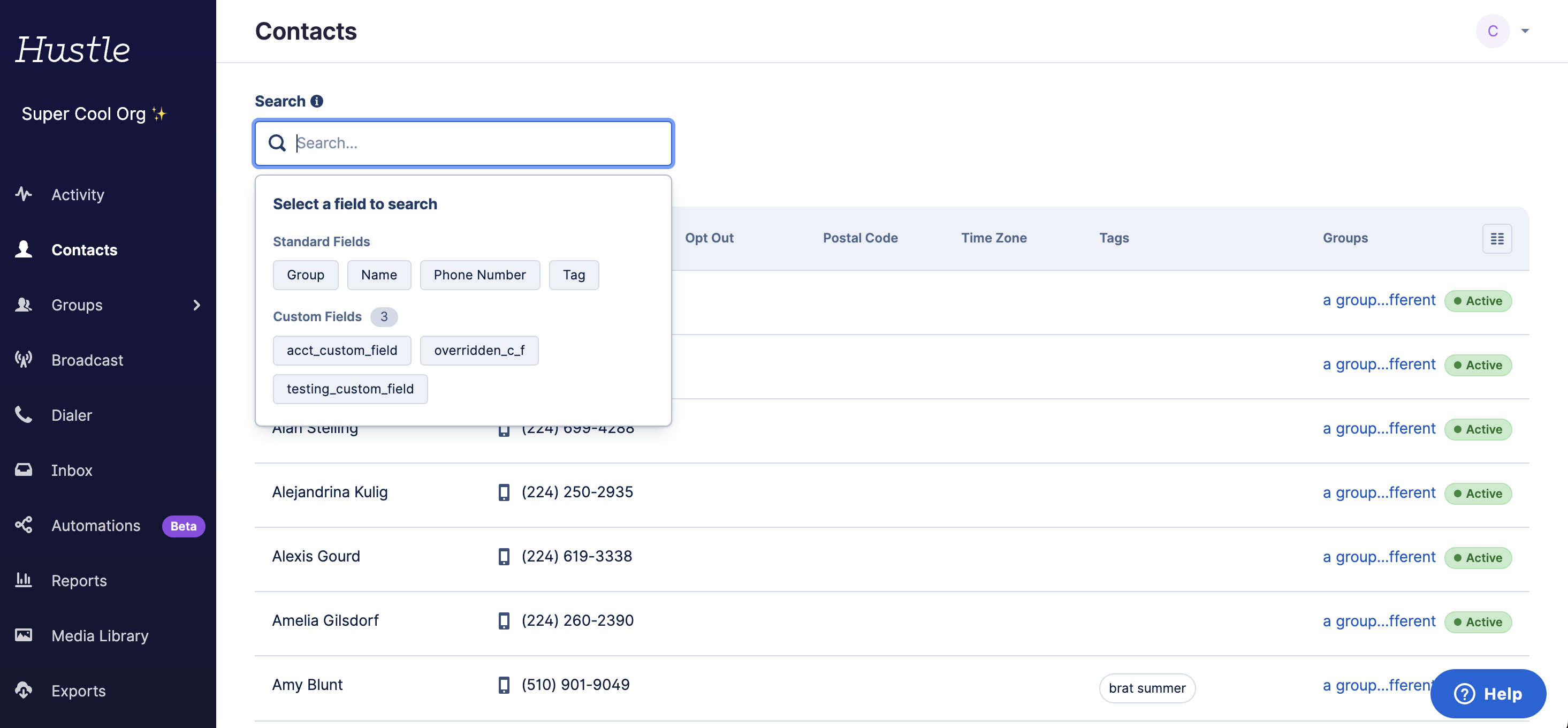Click the Inbox tray icon

coord(24,469)
